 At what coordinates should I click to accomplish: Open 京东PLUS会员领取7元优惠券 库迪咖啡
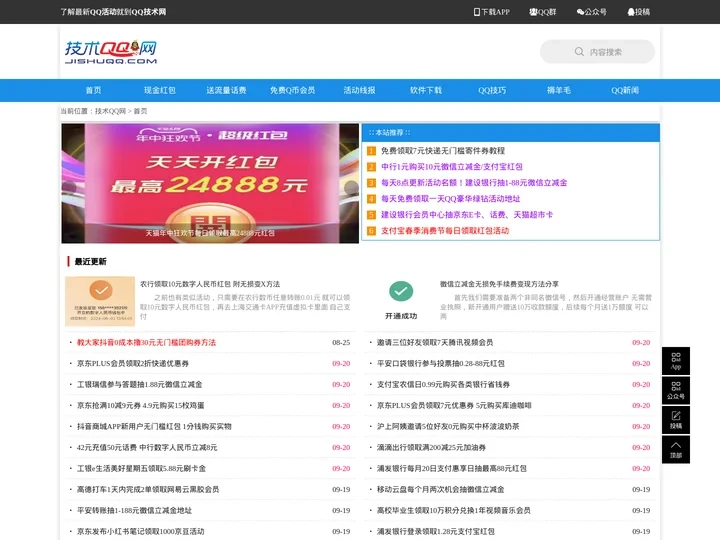[x=454, y=405]
